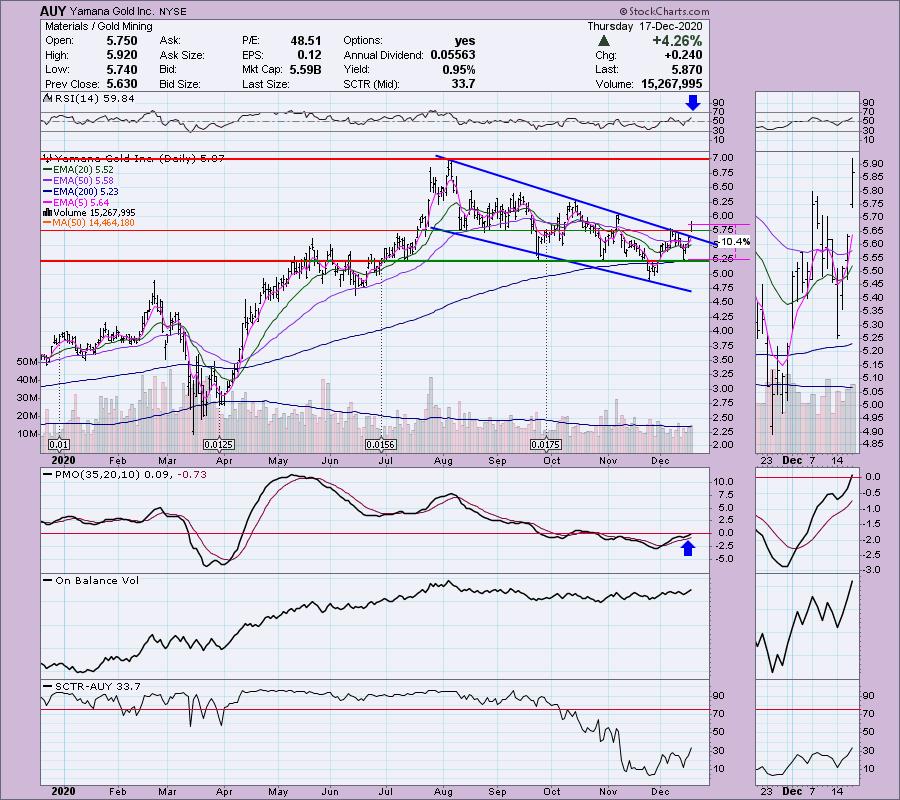
Task: Click the Prev Close value 5.630
Action: (122, 84)
